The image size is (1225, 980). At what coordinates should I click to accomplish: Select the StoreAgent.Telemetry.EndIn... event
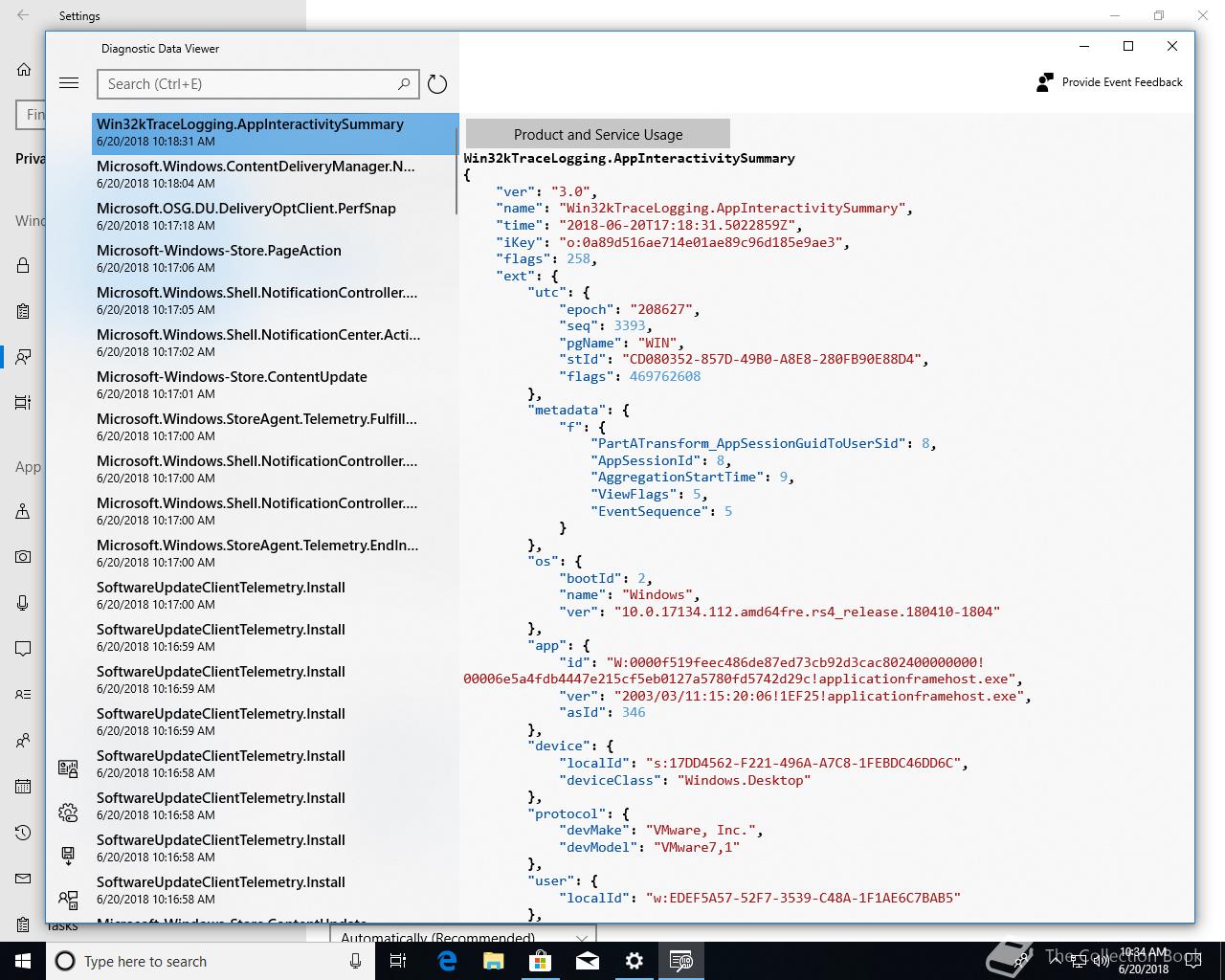click(276, 553)
